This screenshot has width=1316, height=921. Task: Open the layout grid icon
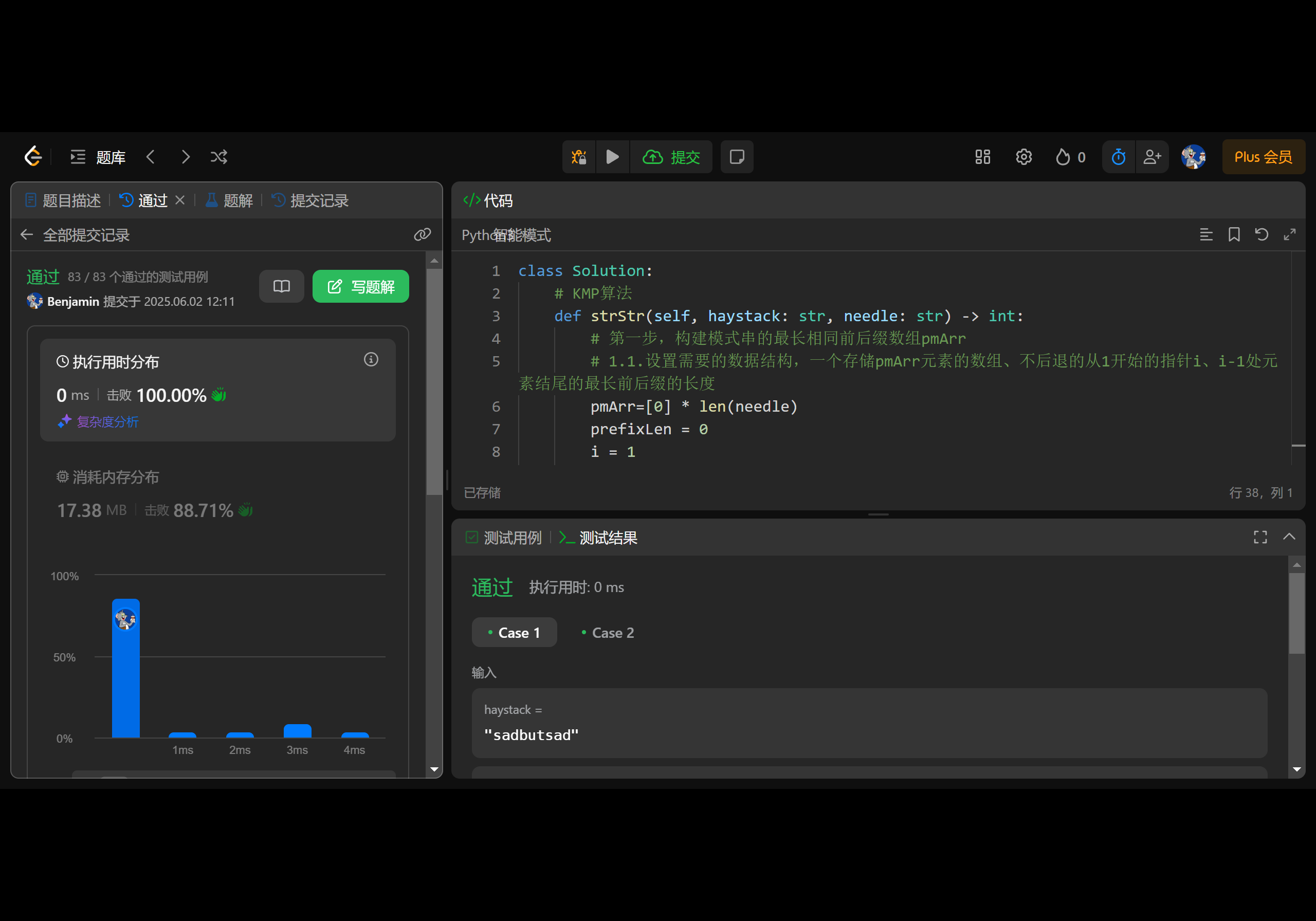point(982,156)
